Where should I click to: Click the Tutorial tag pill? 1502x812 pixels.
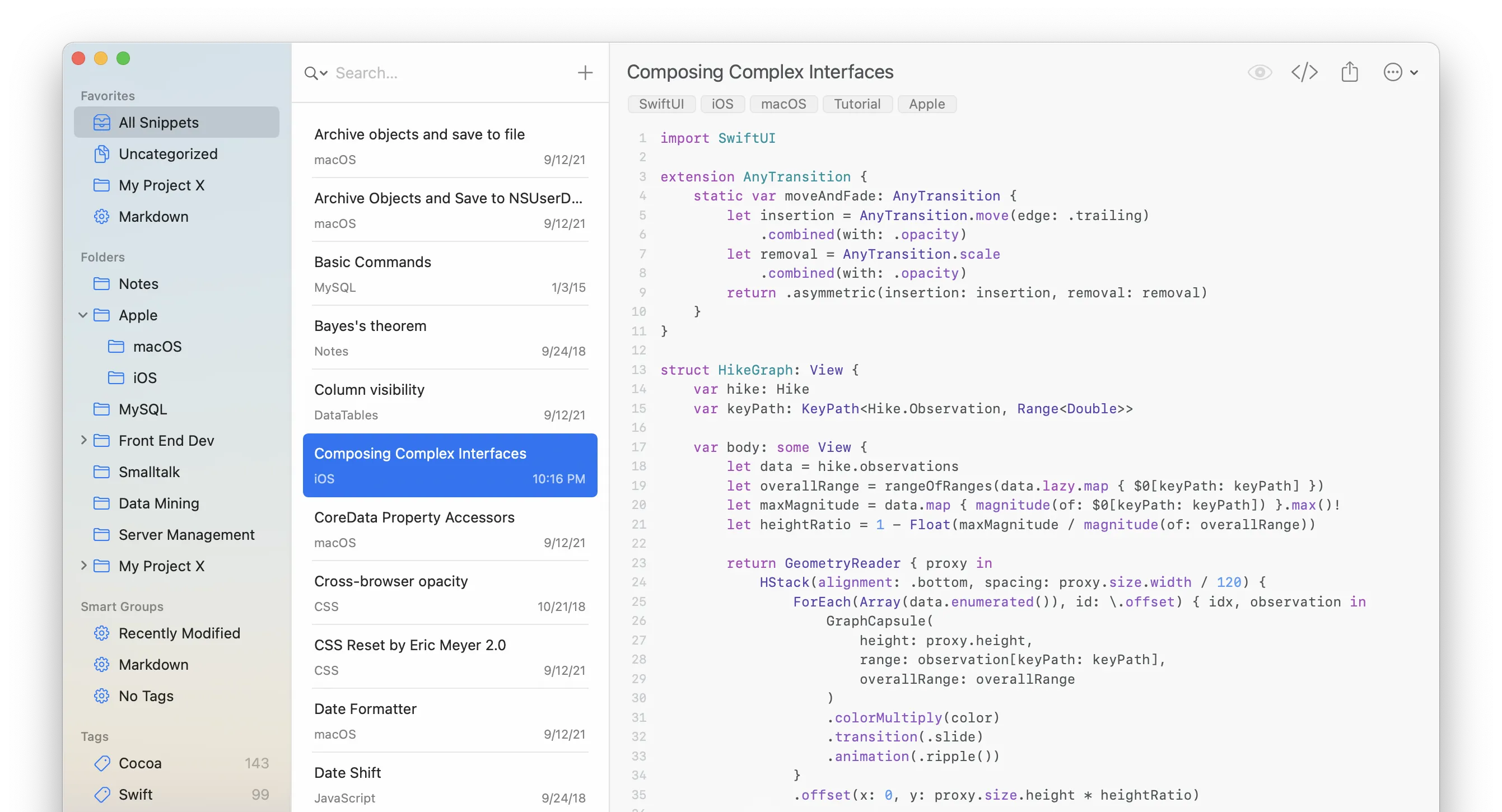(856, 104)
